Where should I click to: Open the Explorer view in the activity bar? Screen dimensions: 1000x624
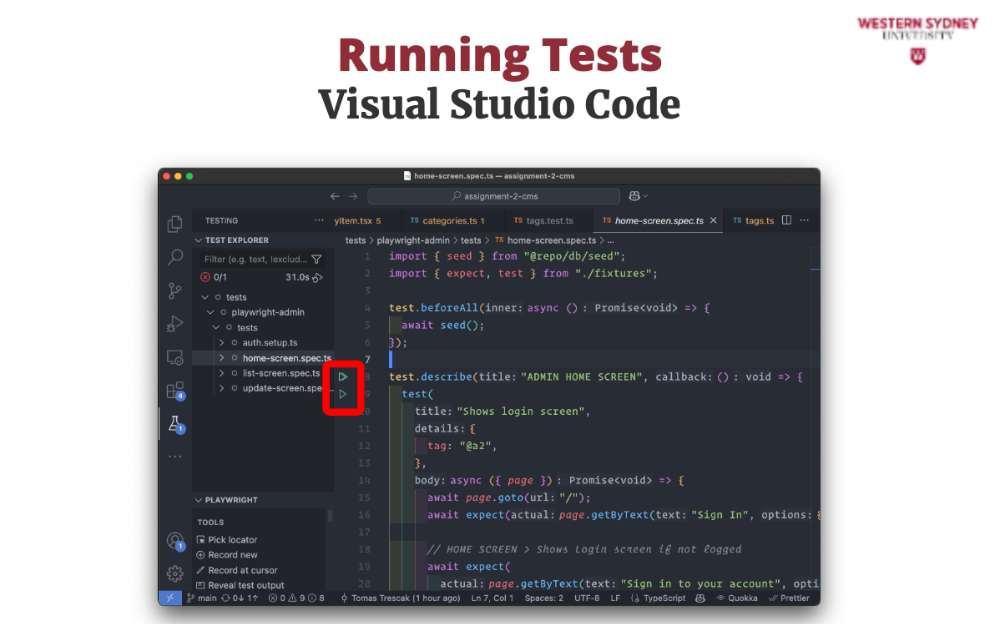pyautogui.click(x=175, y=224)
